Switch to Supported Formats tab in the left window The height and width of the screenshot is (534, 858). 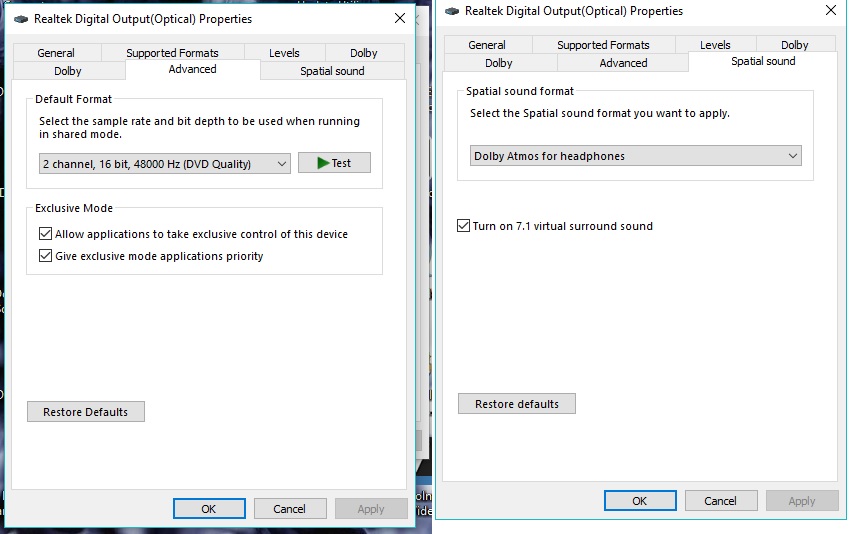[172, 53]
